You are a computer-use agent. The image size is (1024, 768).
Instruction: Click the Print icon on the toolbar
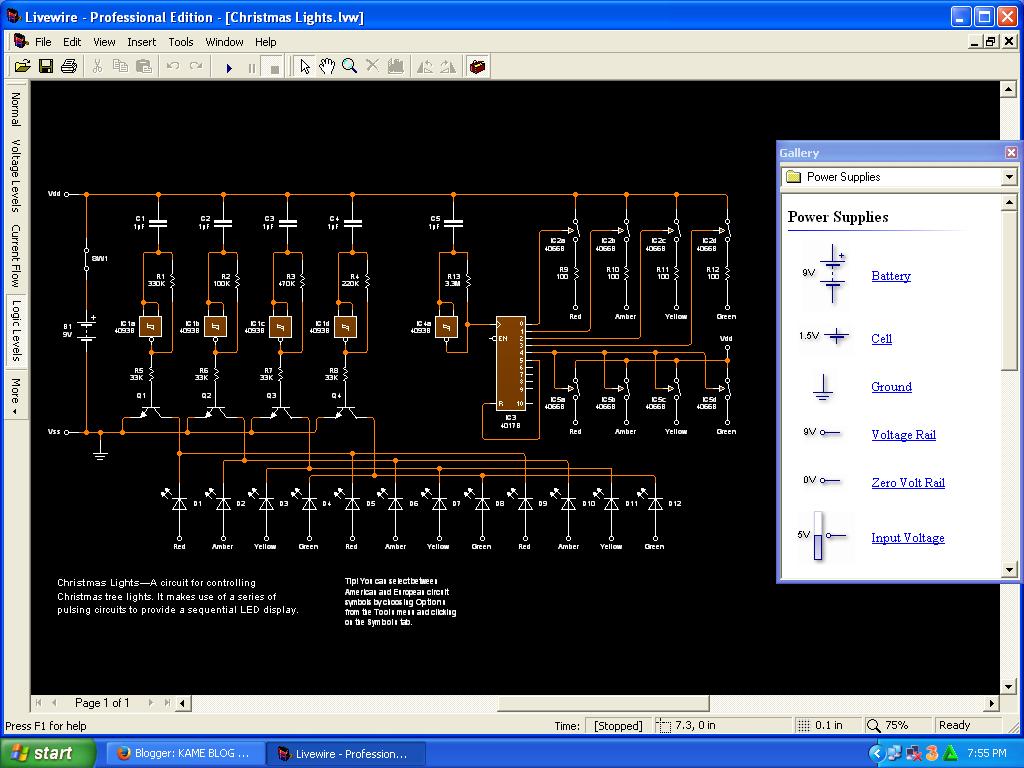[x=69, y=66]
